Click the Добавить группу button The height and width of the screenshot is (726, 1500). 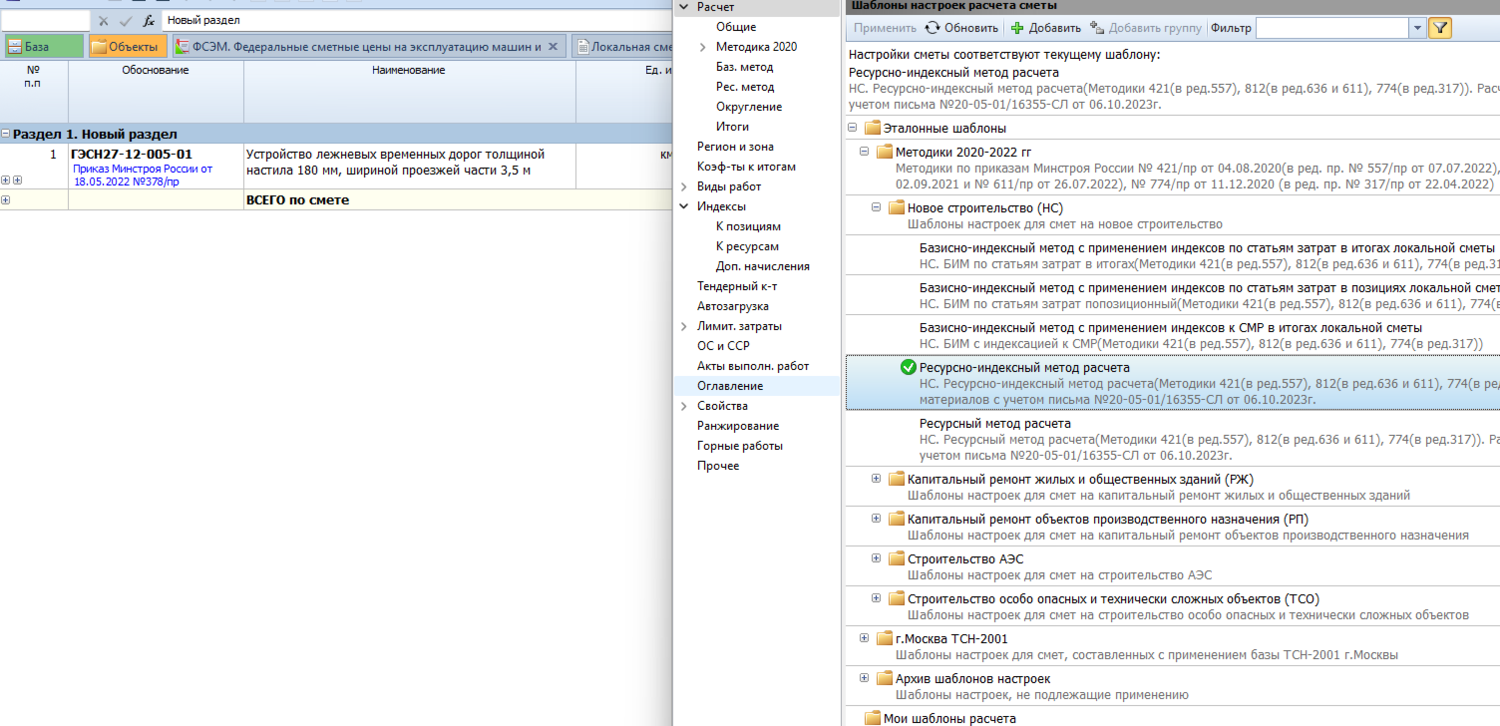click(1146, 28)
